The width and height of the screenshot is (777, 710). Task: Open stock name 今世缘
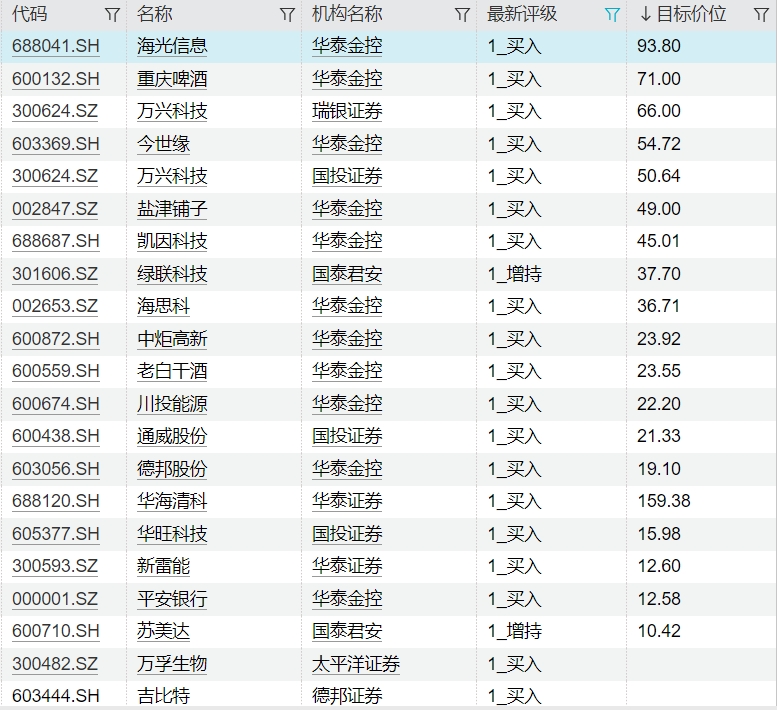164,144
